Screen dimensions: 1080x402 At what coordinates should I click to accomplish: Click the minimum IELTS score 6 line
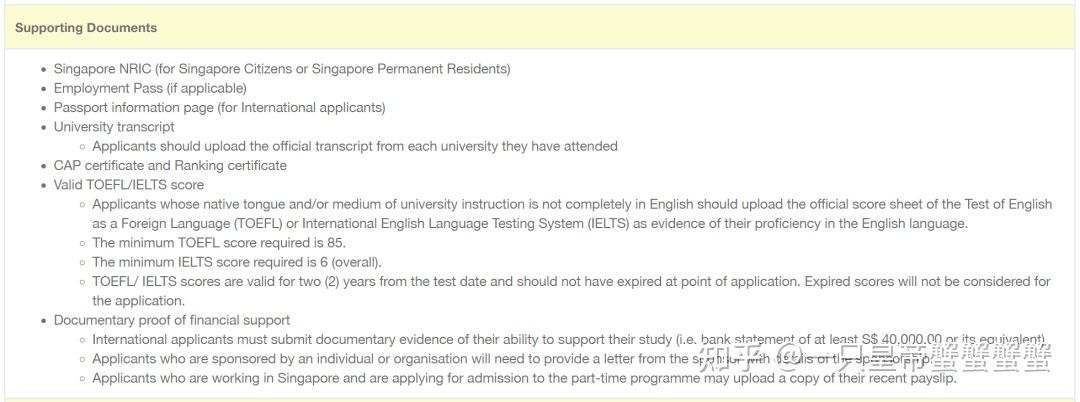coord(237,262)
